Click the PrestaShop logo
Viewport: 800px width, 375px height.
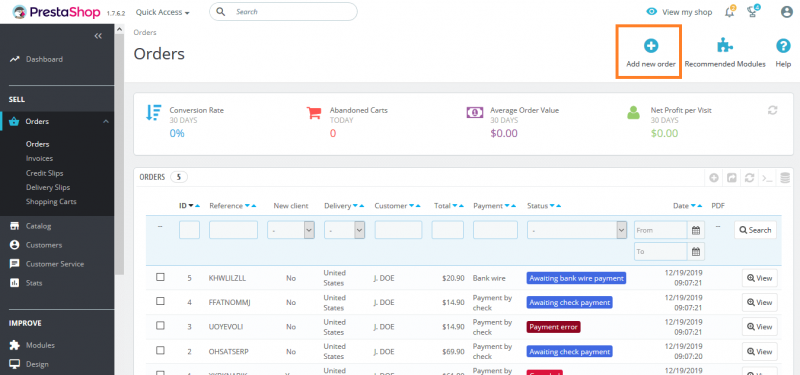(57, 12)
